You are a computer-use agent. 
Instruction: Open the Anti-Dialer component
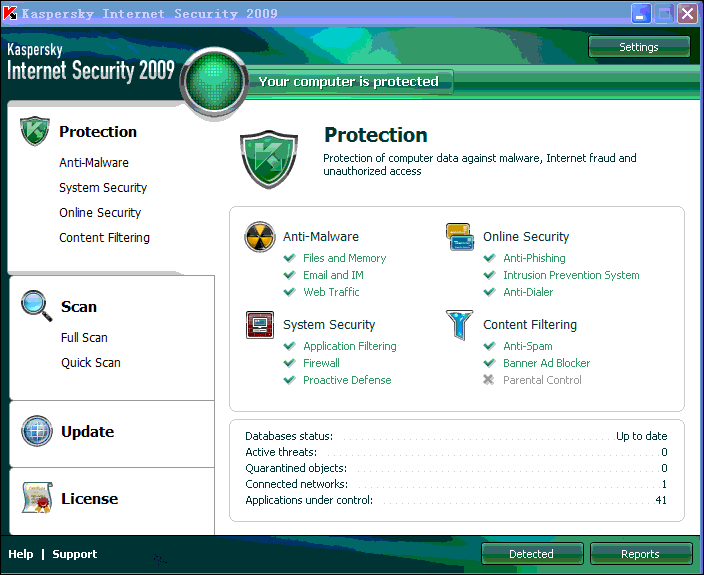[x=528, y=292]
